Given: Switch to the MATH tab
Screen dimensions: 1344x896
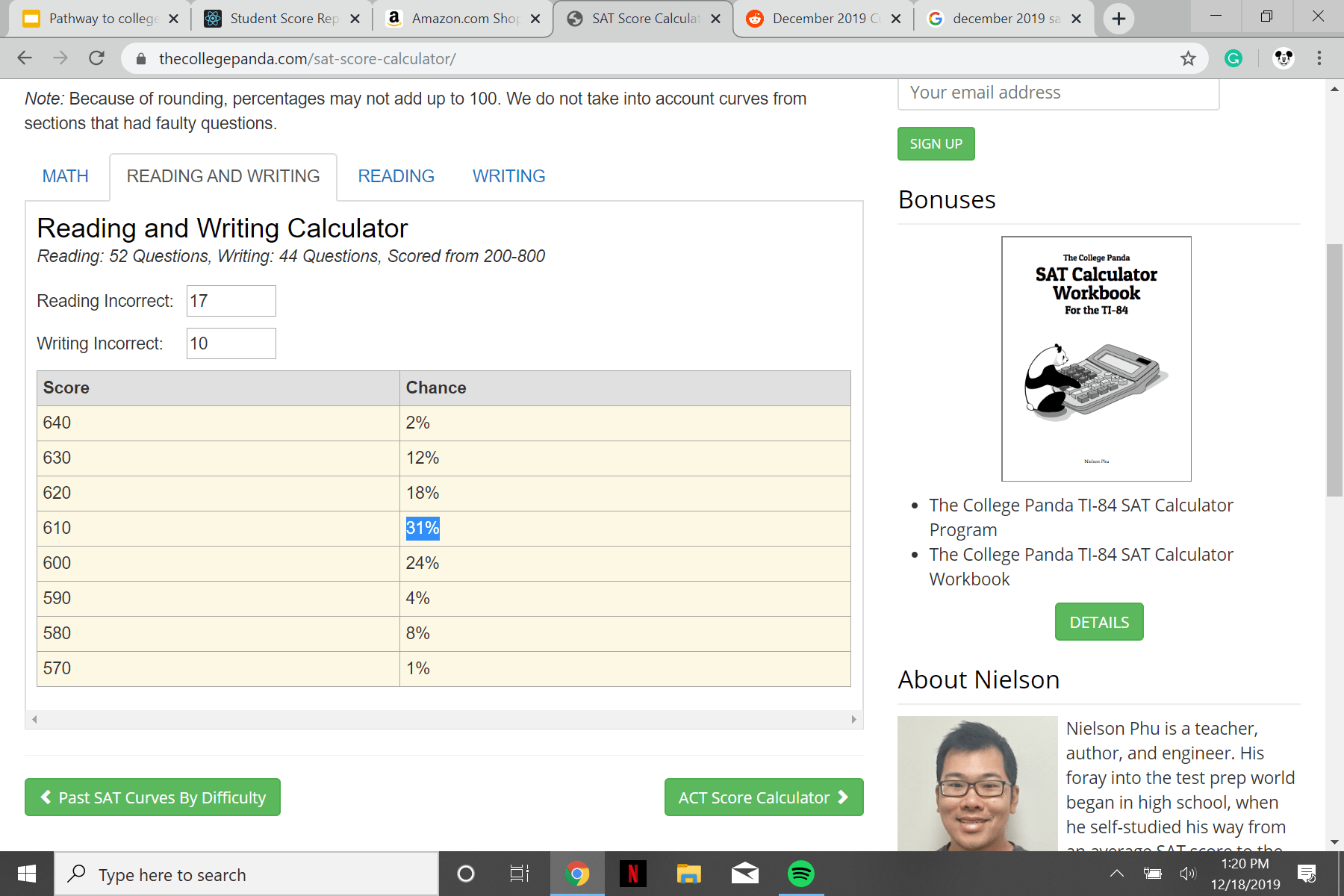Looking at the screenshot, I should tap(66, 176).
